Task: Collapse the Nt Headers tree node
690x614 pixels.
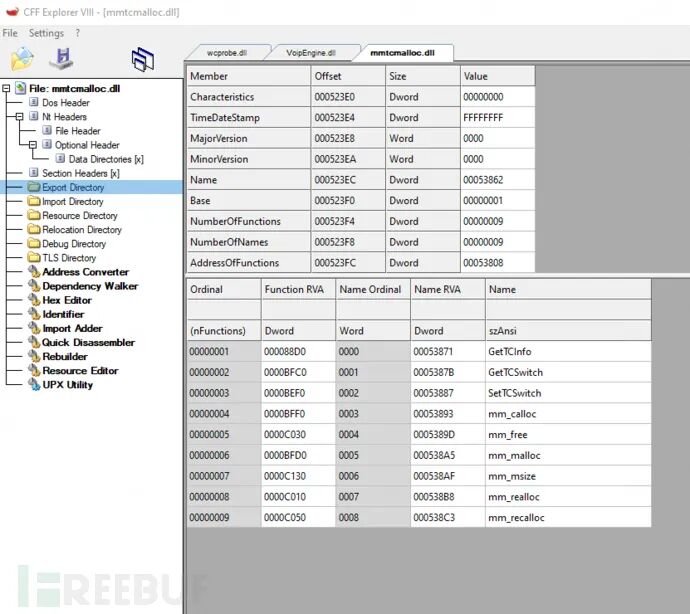Action: point(19,117)
